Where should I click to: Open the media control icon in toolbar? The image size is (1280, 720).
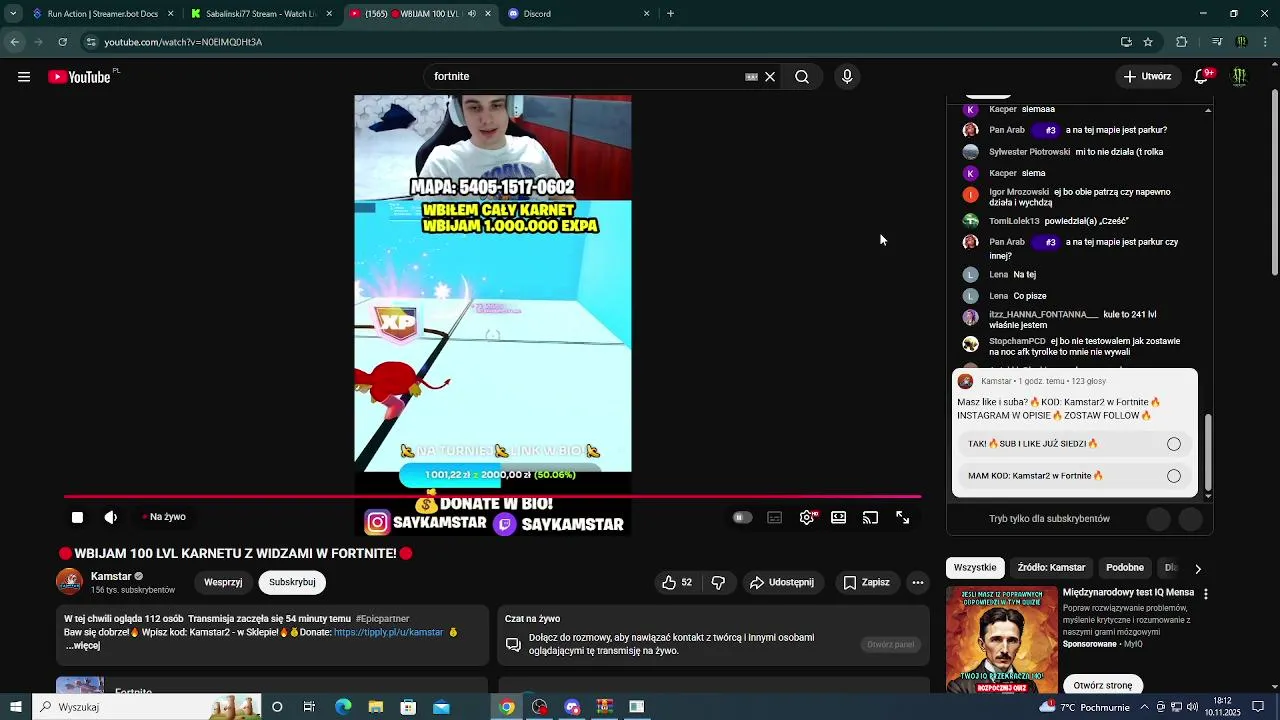pyautogui.click(x=1217, y=42)
